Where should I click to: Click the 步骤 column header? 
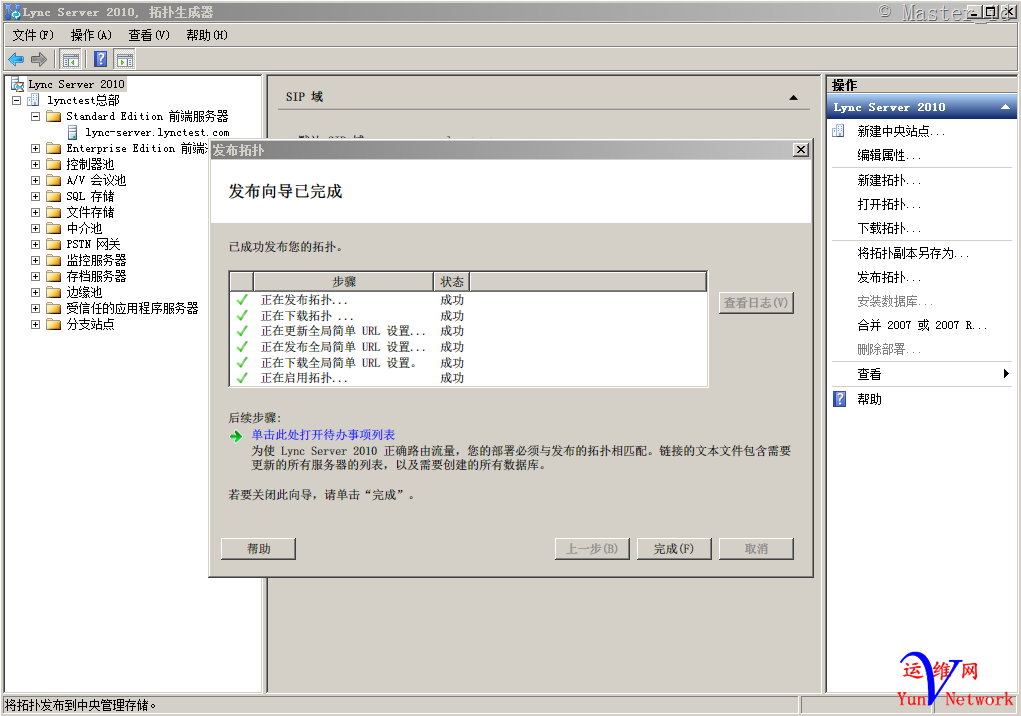point(344,282)
